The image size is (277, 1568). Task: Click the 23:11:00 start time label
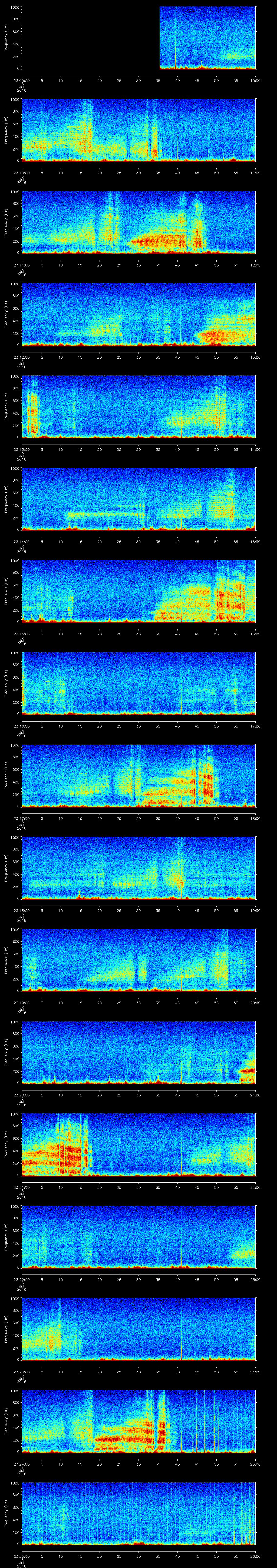coord(22,265)
